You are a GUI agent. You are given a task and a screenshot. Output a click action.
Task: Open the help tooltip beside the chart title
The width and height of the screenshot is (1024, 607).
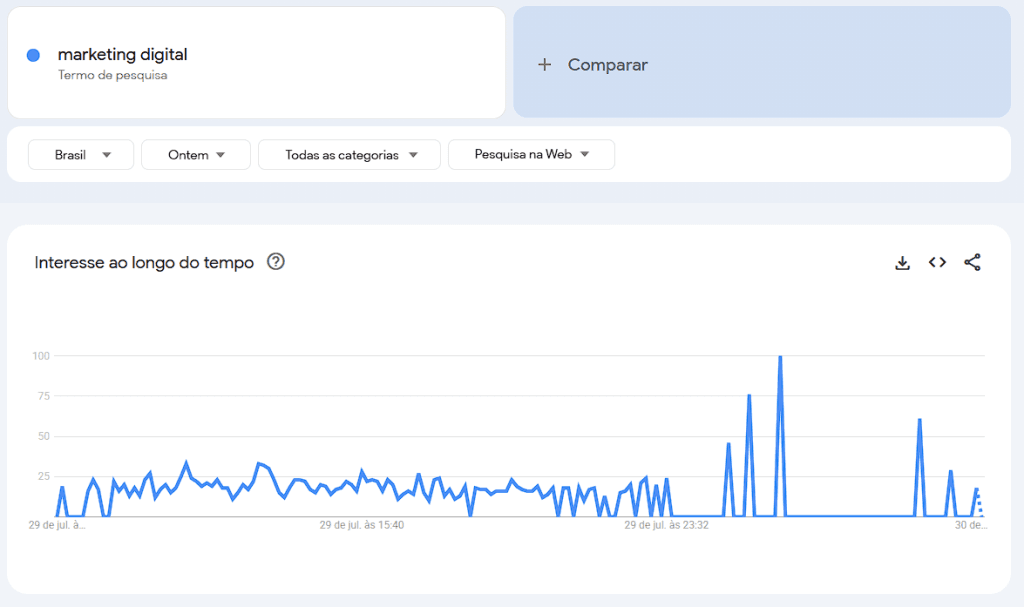(274, 261)
